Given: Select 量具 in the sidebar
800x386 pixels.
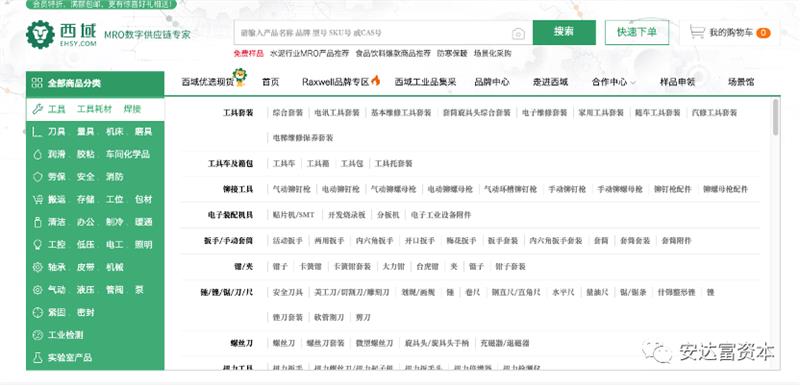Looking at the screenshot, I should [86, 132].
